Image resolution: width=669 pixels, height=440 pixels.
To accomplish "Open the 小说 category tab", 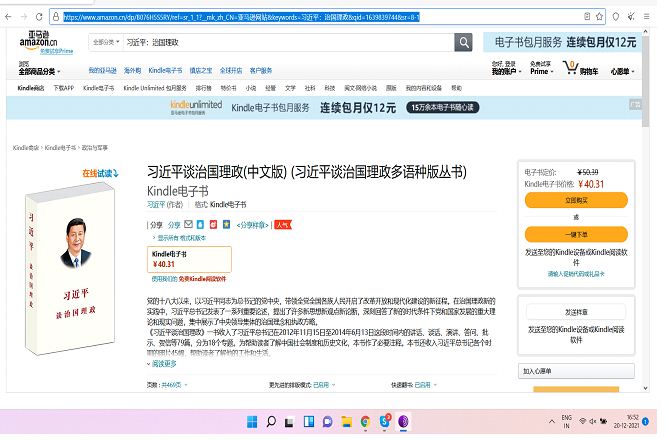I will click(251, 88).
